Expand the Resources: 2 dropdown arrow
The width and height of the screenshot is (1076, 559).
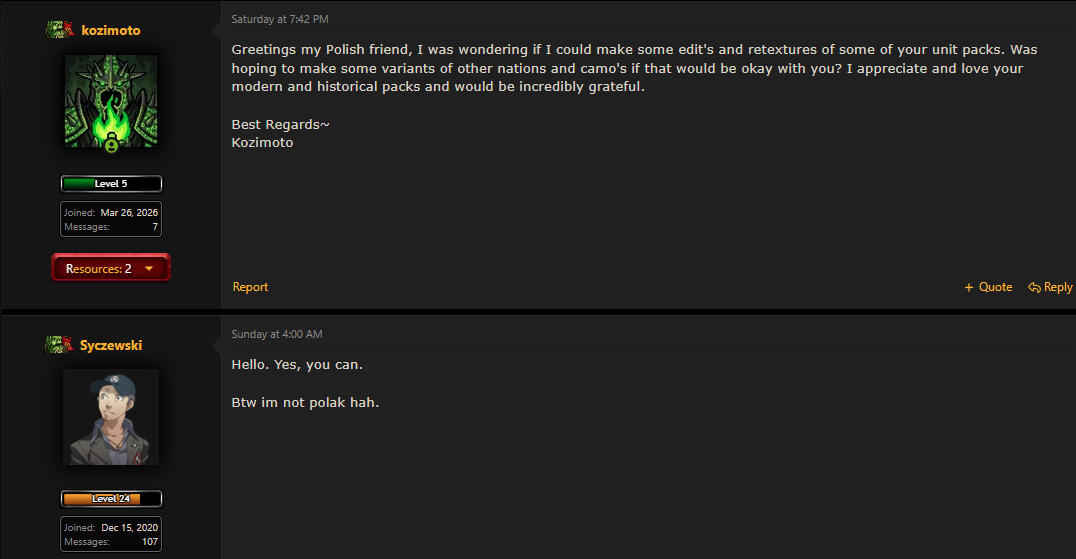click(149, 268)
